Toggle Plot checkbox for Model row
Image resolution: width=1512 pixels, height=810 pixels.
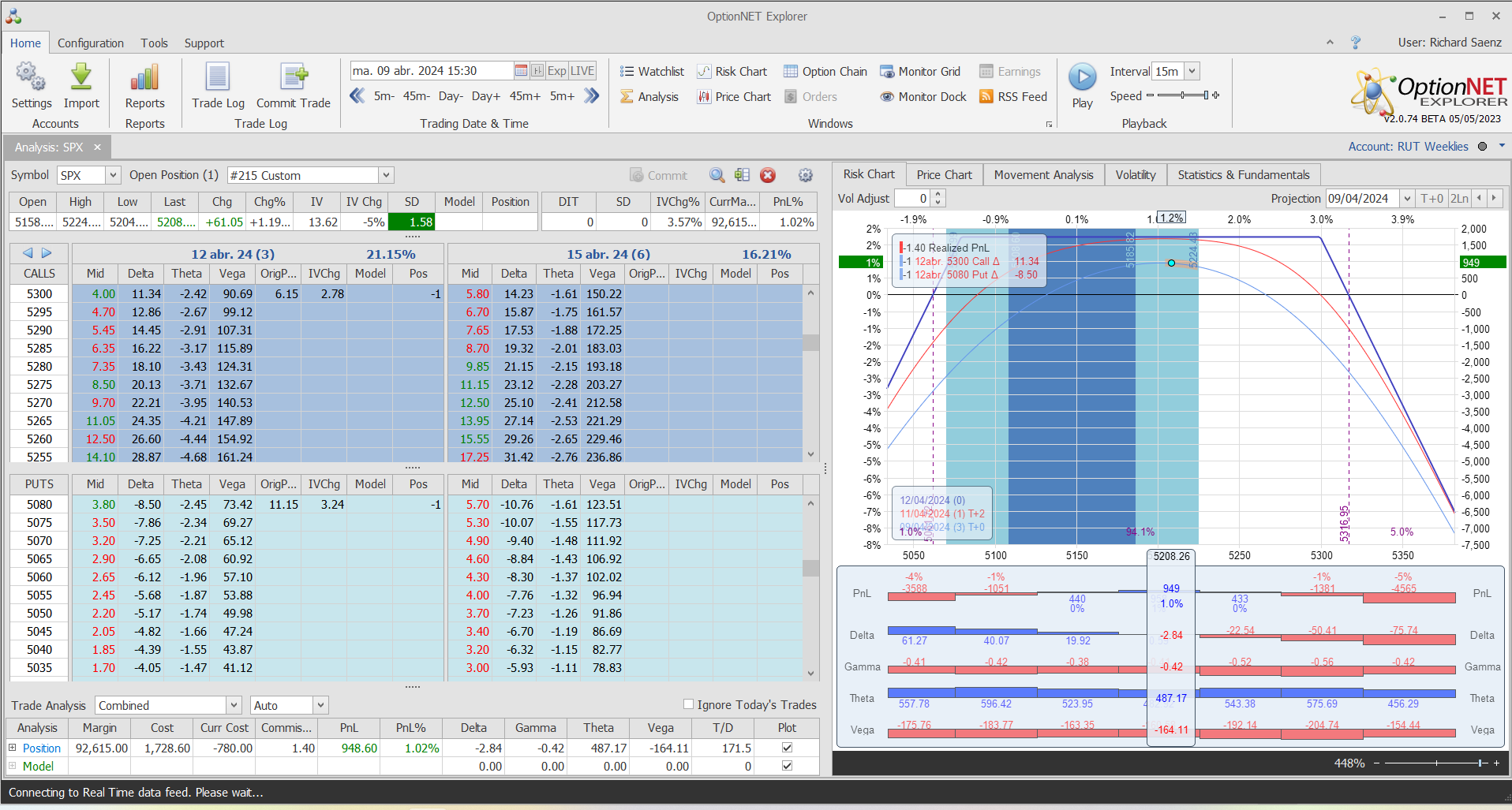point(787,766)
